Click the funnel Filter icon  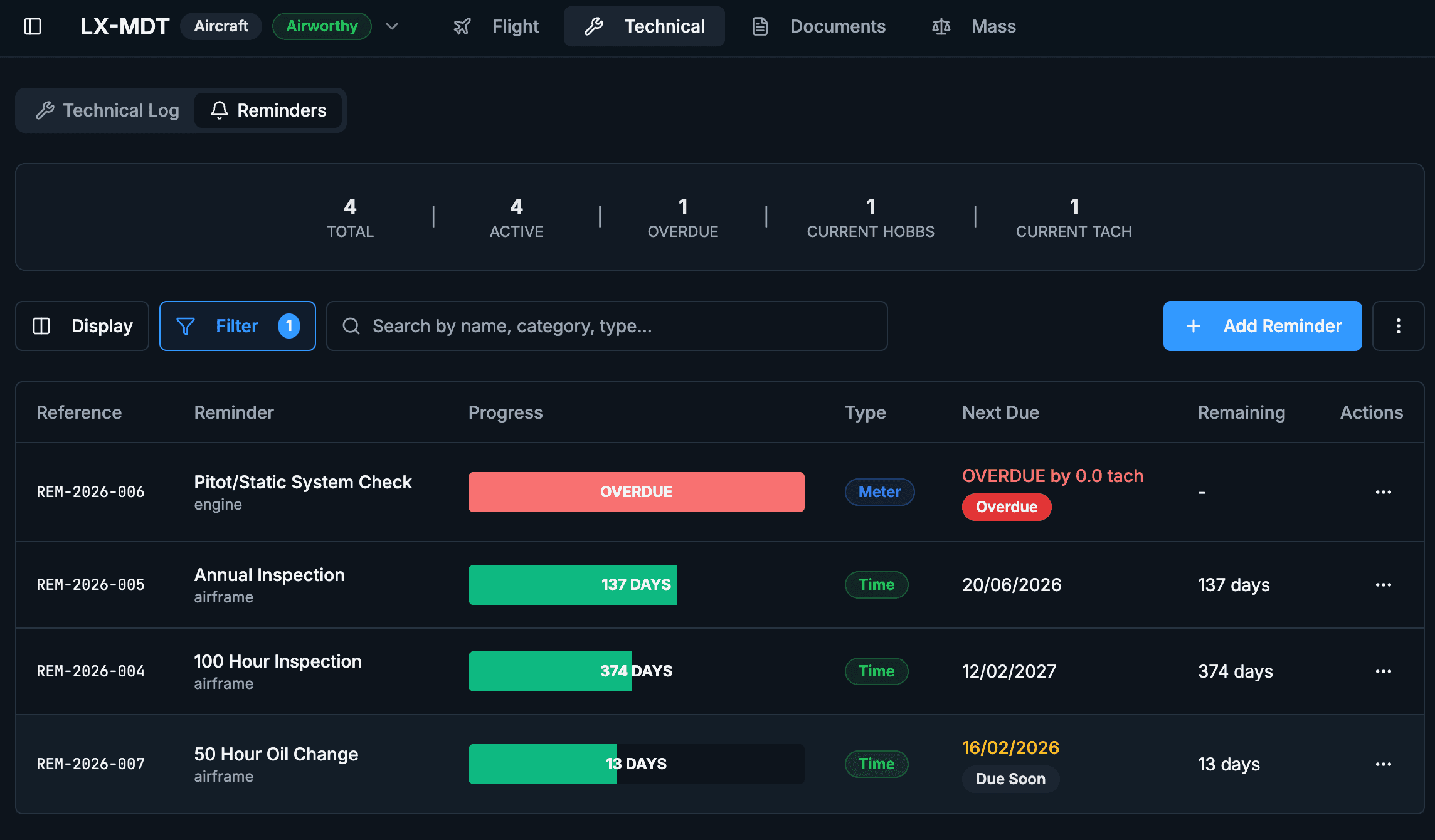coord(186,326)
